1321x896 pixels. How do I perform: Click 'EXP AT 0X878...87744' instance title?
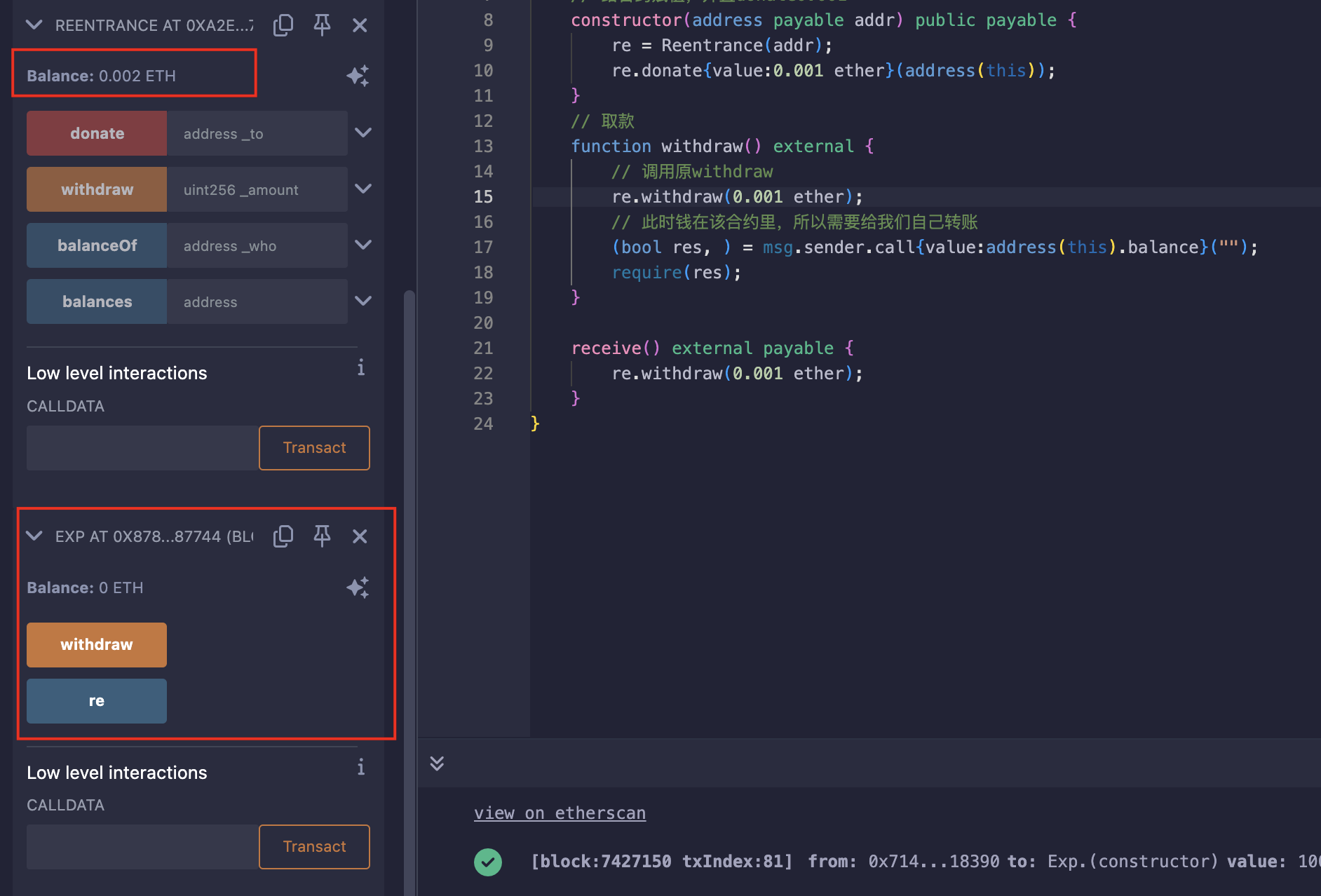[154, 536]
